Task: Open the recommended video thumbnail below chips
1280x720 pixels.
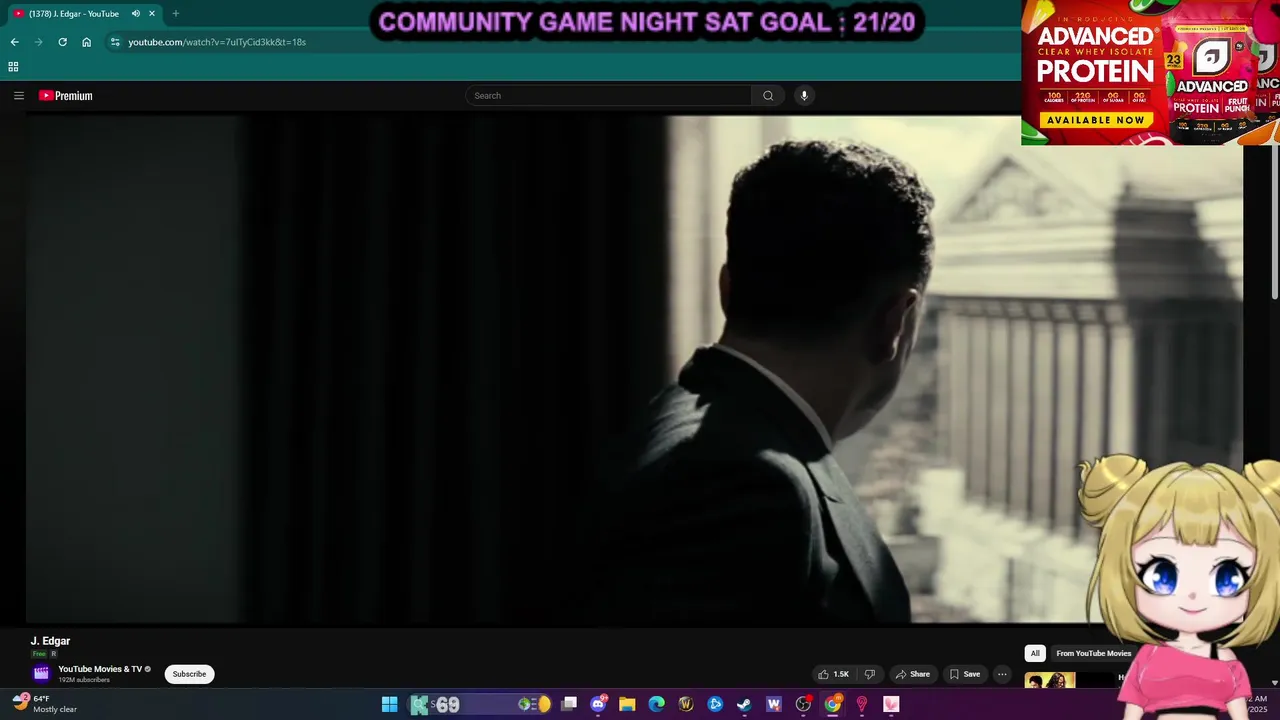Action: 1050,680
